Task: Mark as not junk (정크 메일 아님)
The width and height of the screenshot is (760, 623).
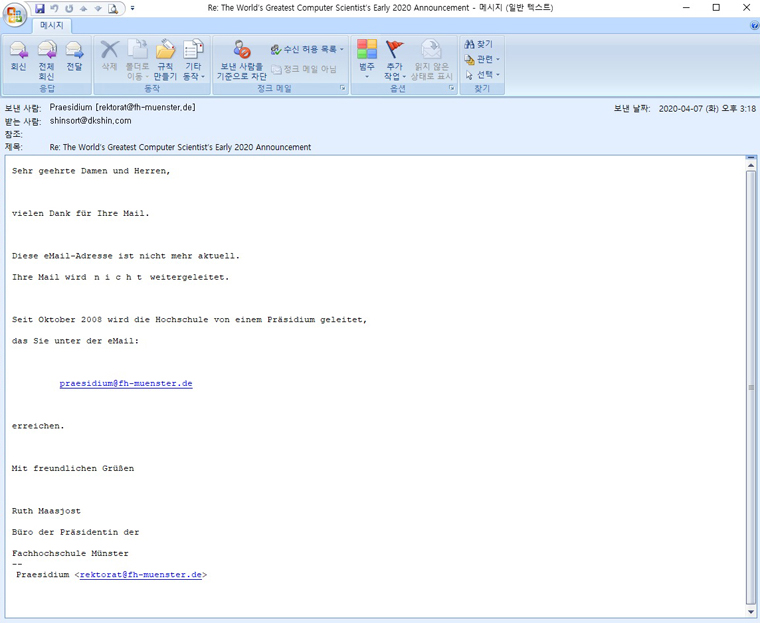Action: (304, 69)
